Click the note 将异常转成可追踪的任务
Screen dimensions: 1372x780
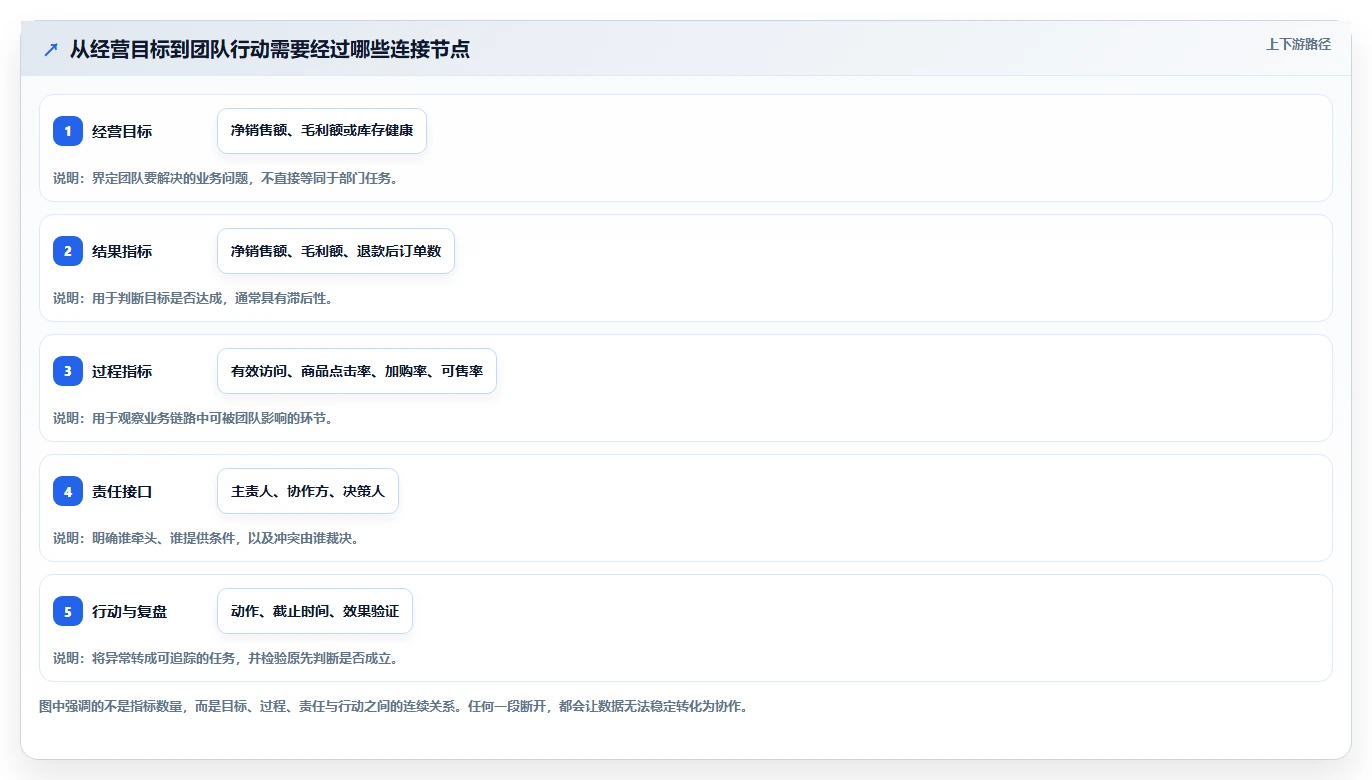click(226, 658)
